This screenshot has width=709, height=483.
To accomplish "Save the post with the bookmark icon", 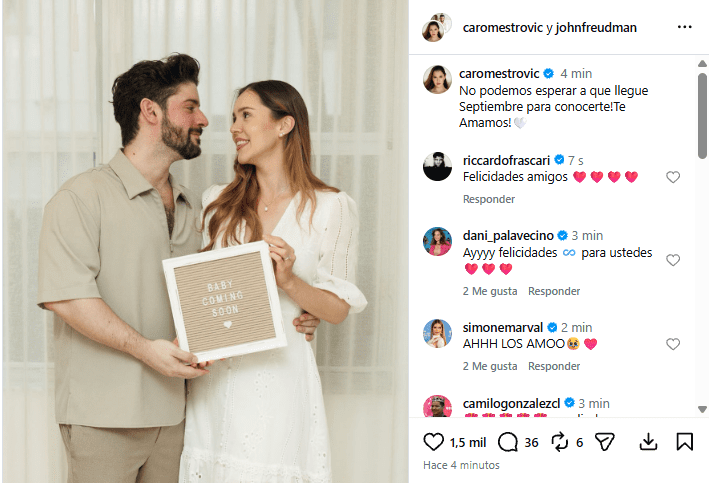I will tap(685, 442).
